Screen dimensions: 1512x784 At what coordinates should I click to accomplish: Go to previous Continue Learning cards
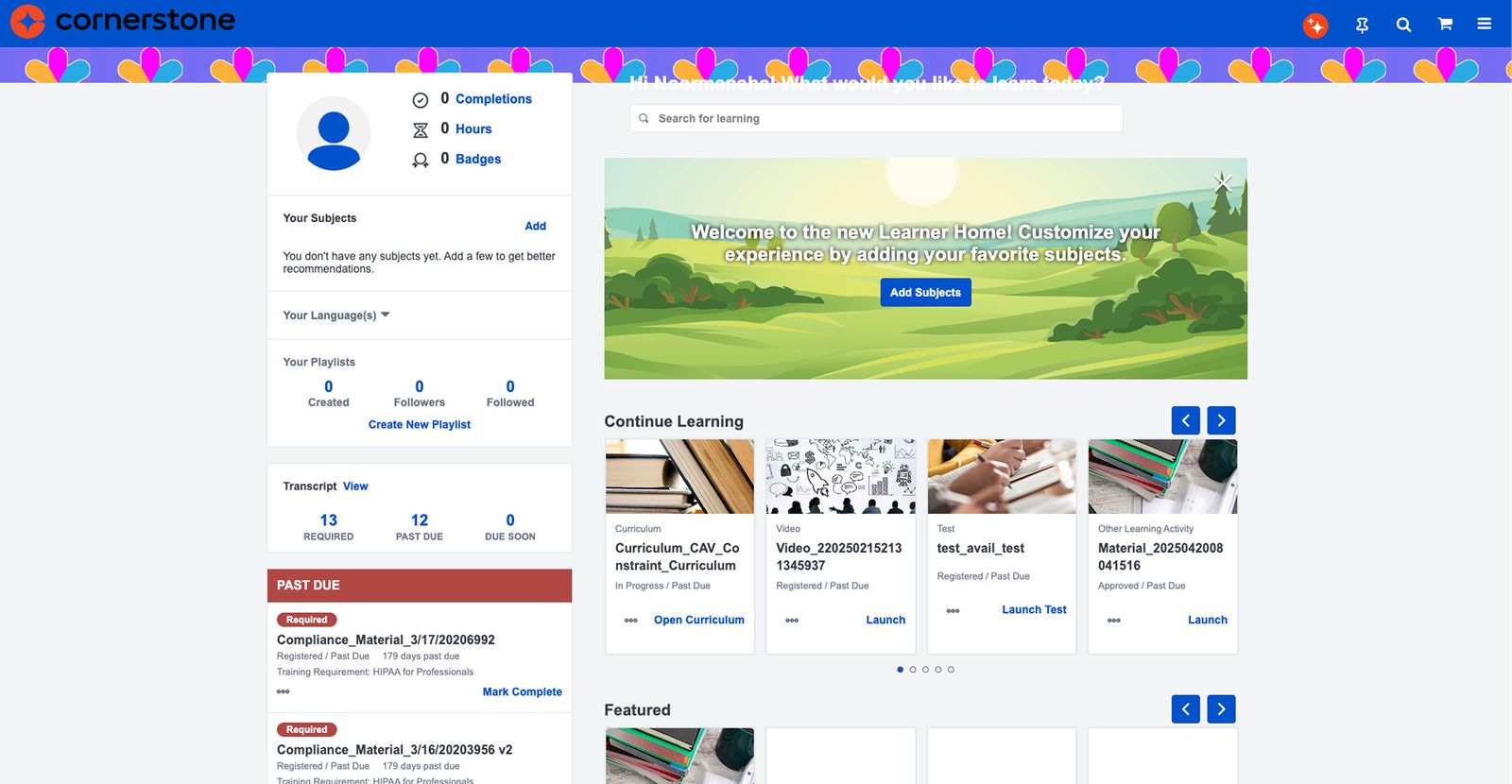(1186, 420)
